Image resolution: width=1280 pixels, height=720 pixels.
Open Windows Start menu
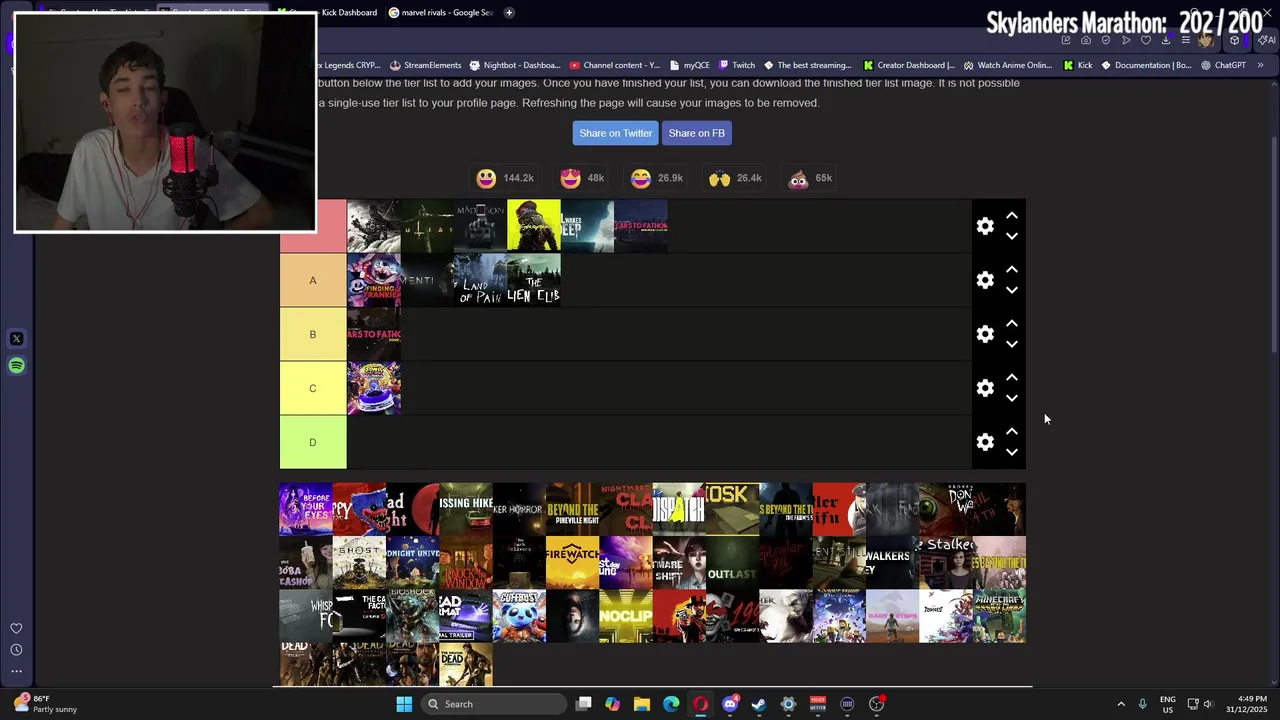[404, 704]
